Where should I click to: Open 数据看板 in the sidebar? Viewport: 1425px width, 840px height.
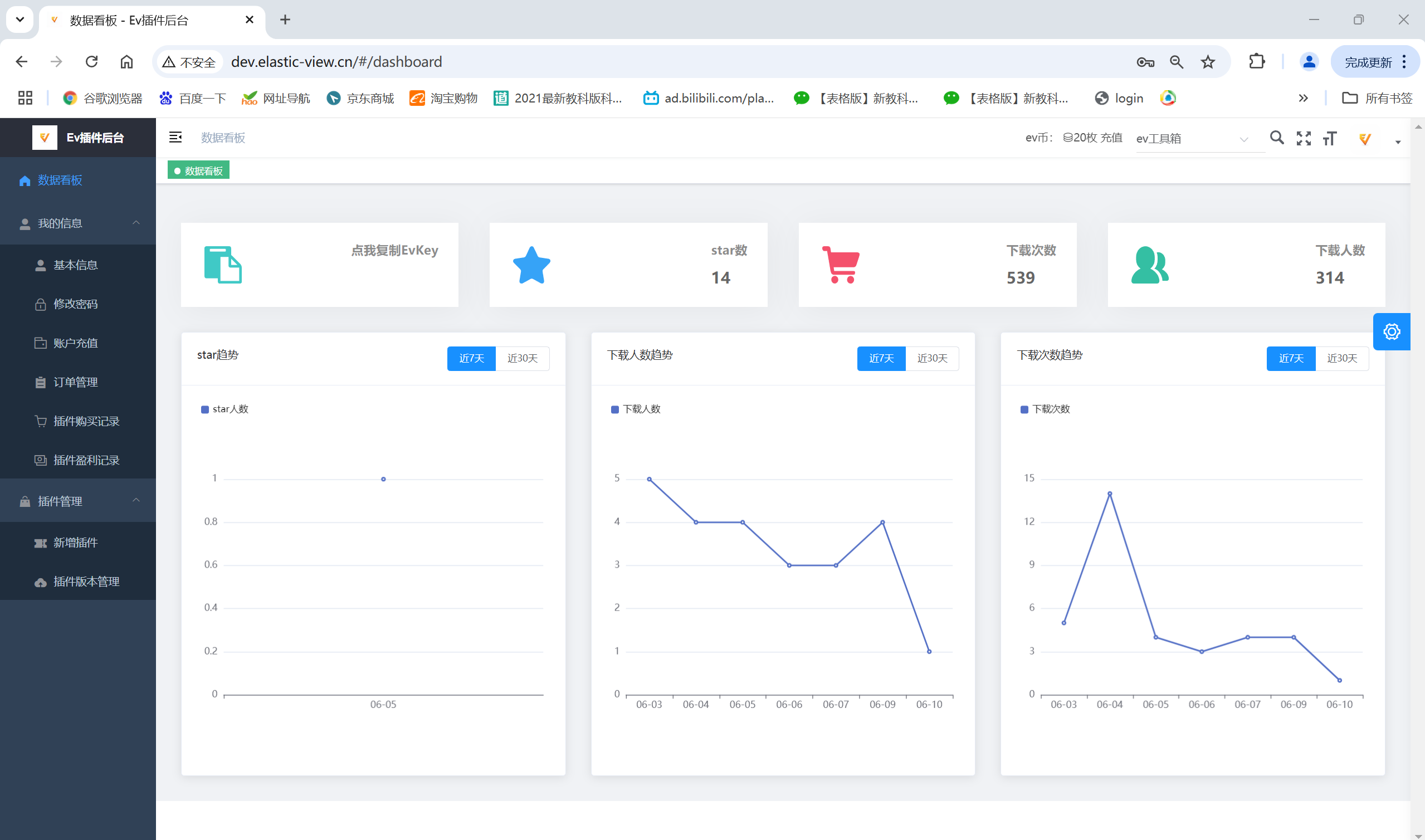[x=78, y=180]
